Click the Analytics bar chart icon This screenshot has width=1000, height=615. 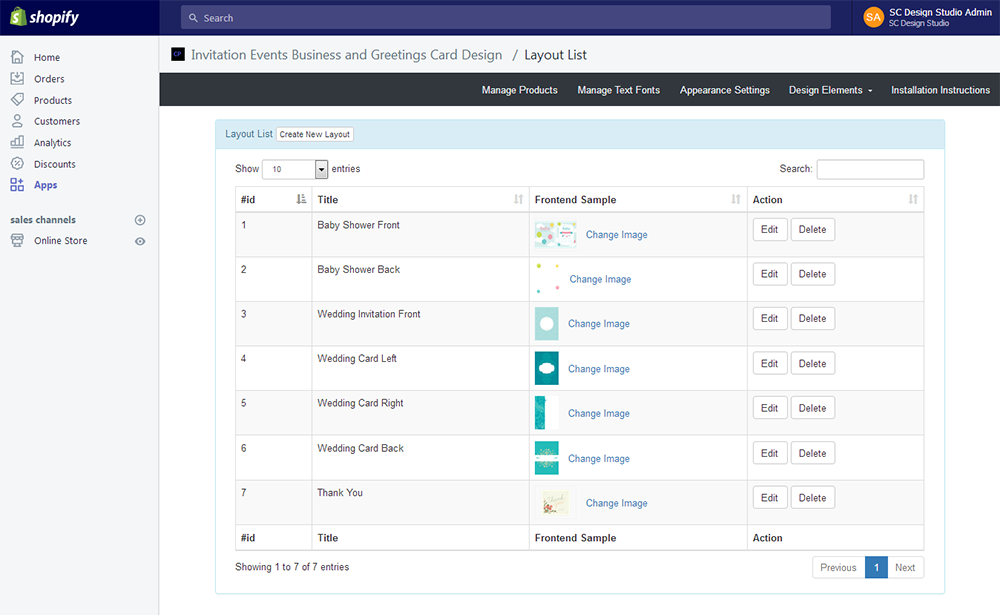click(17, 142)
